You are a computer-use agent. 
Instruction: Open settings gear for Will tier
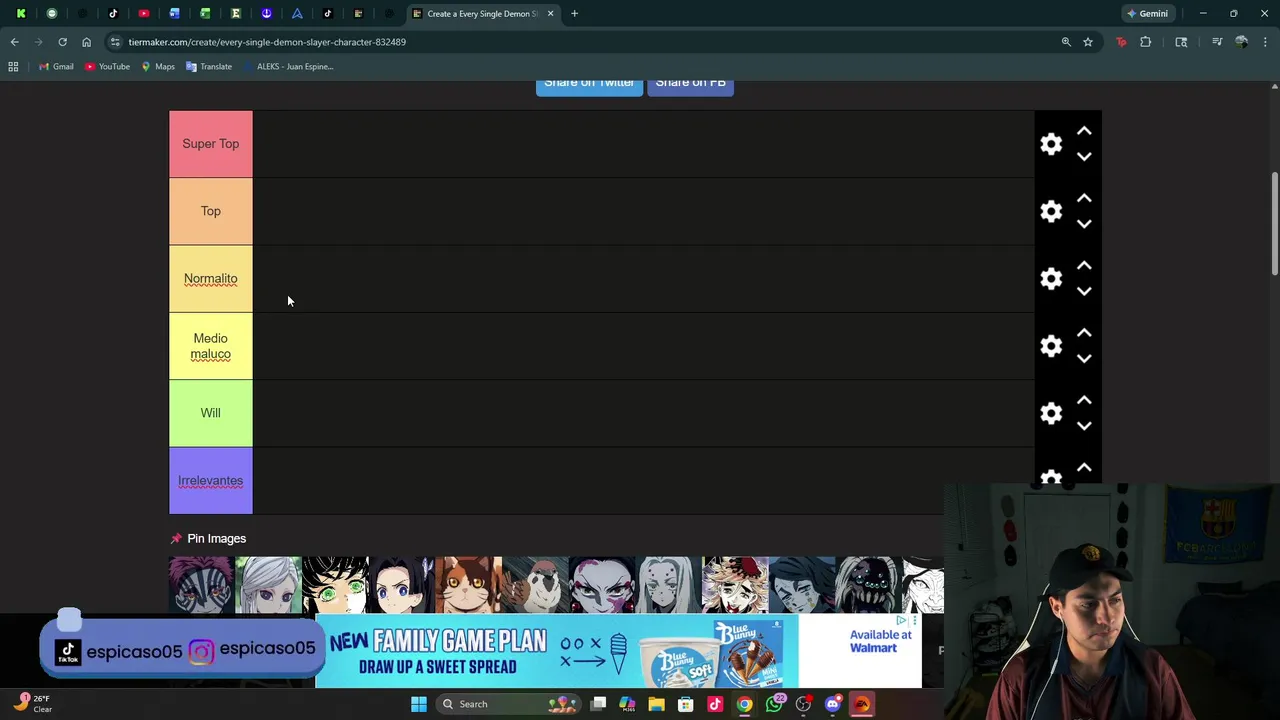click(x=1051, y=413)
